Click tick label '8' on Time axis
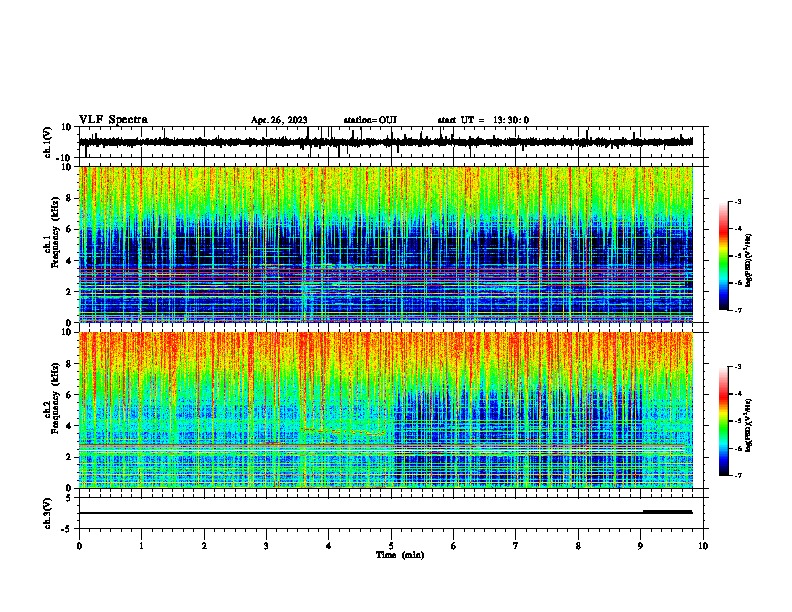 (578, 546)
